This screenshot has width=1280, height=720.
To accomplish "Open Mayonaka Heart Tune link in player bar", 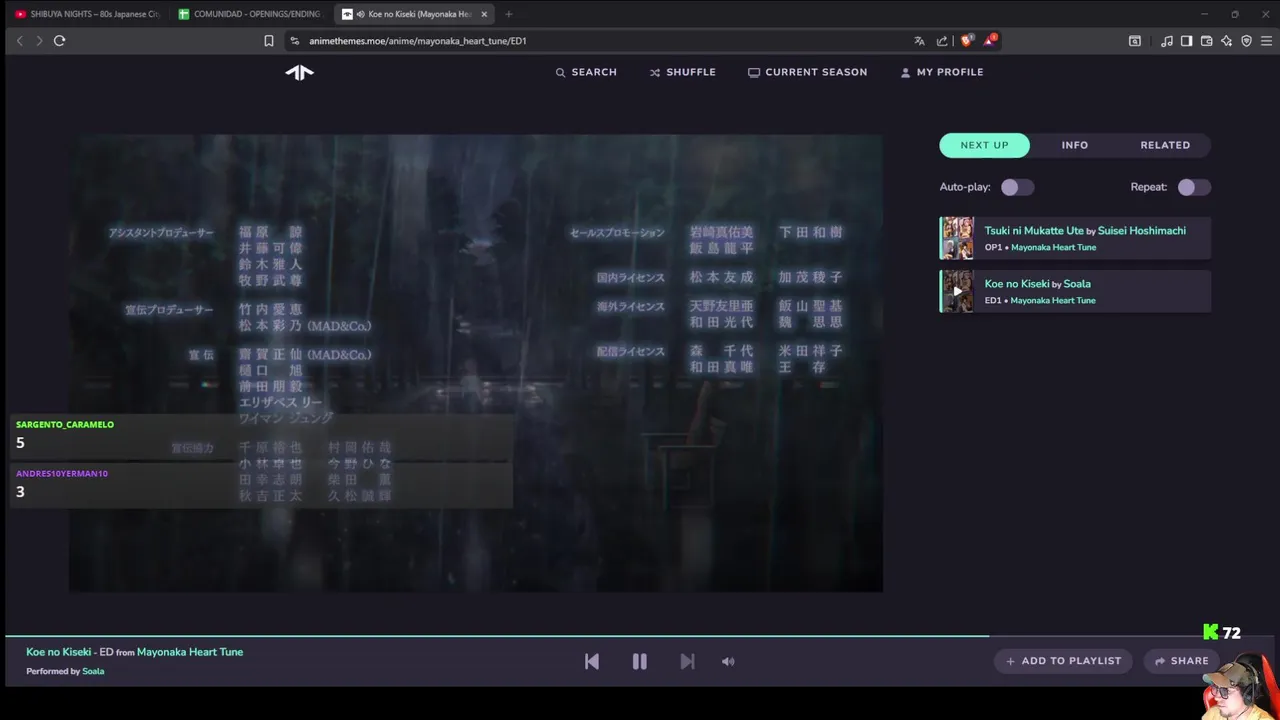I will [x=190, y=652].
